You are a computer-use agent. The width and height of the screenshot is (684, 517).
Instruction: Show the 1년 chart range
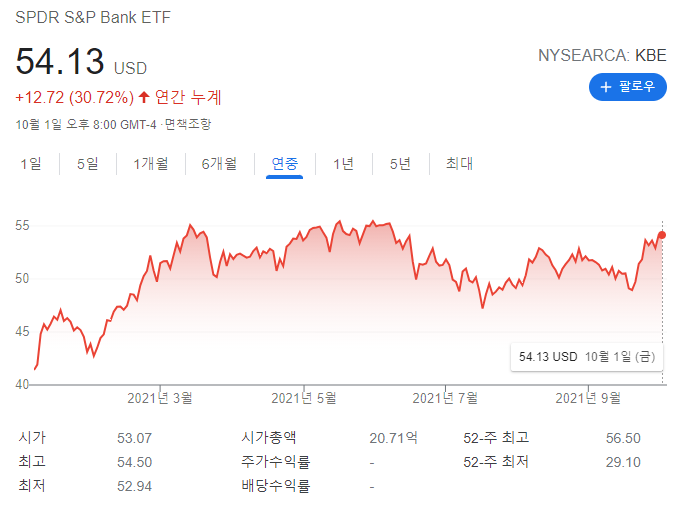tap(343, 164)
